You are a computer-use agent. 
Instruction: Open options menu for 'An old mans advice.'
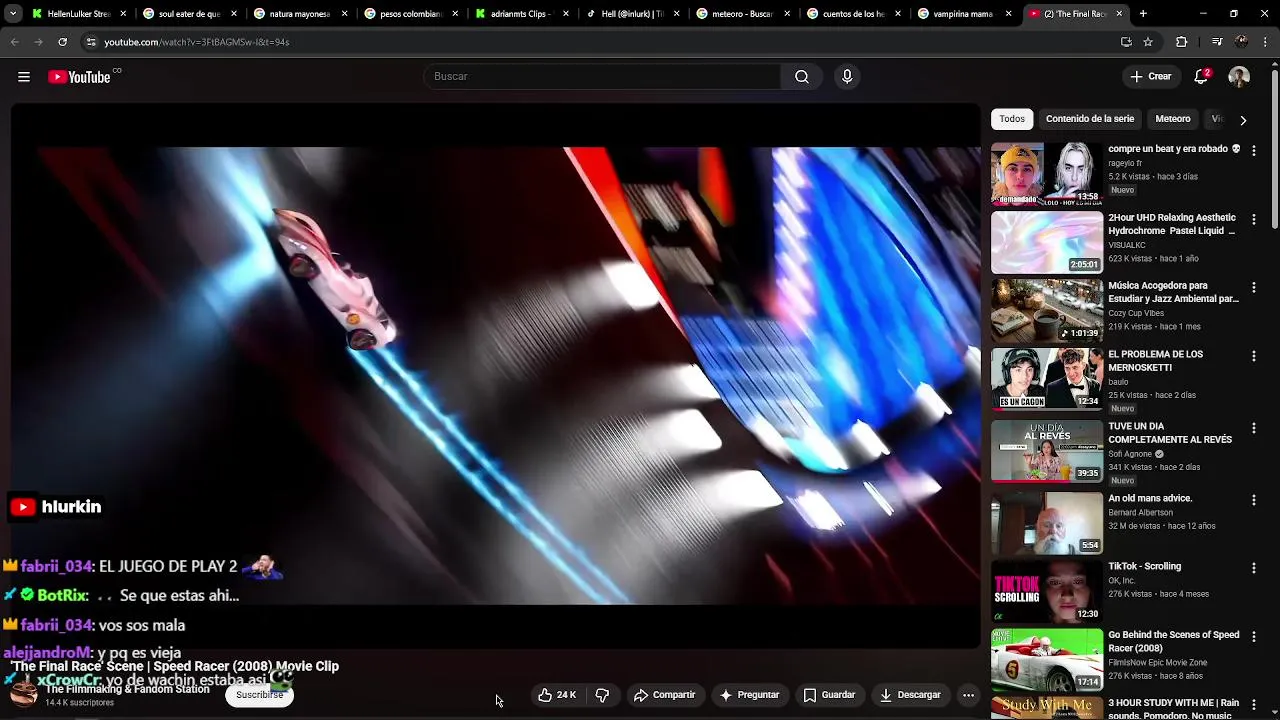(x=1253, y=499)
